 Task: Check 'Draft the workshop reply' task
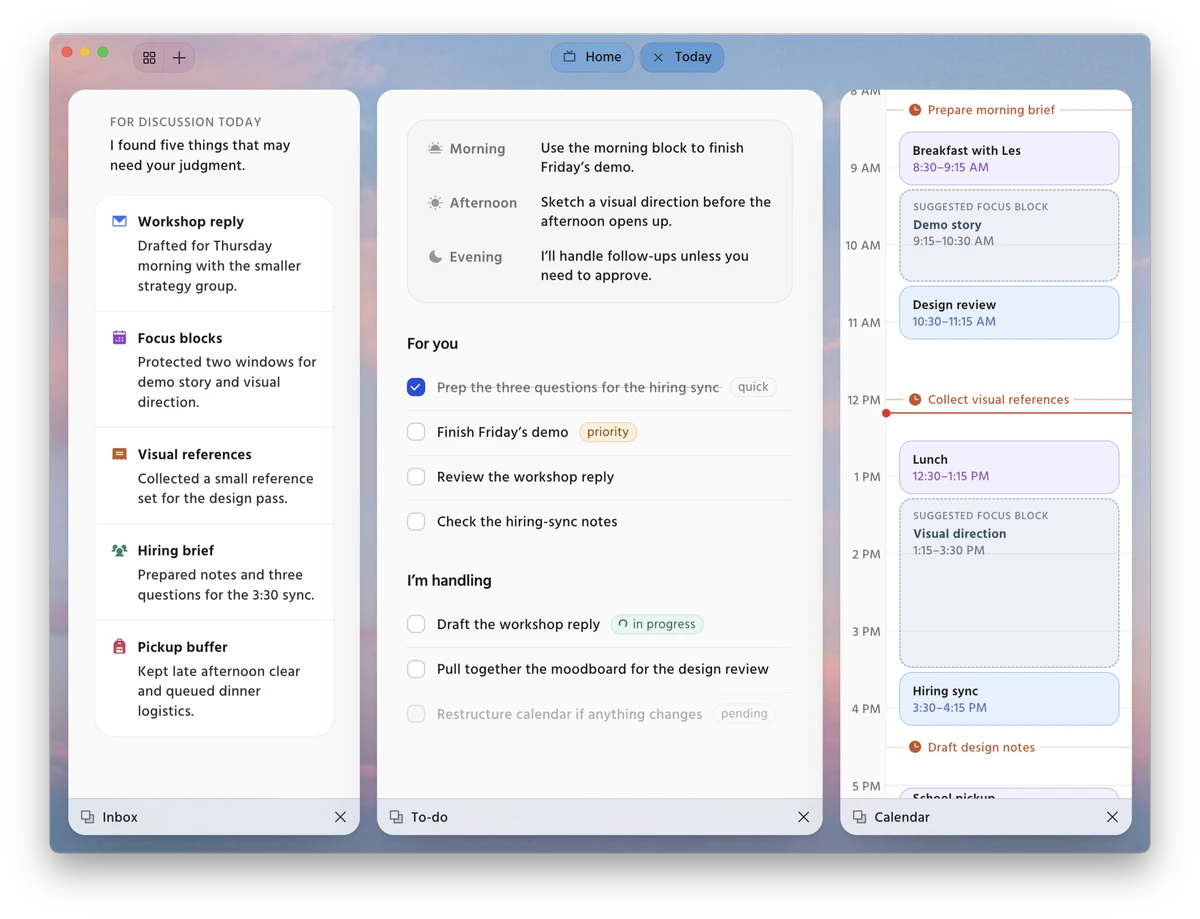pyautogui.click(x=416, y=624)
